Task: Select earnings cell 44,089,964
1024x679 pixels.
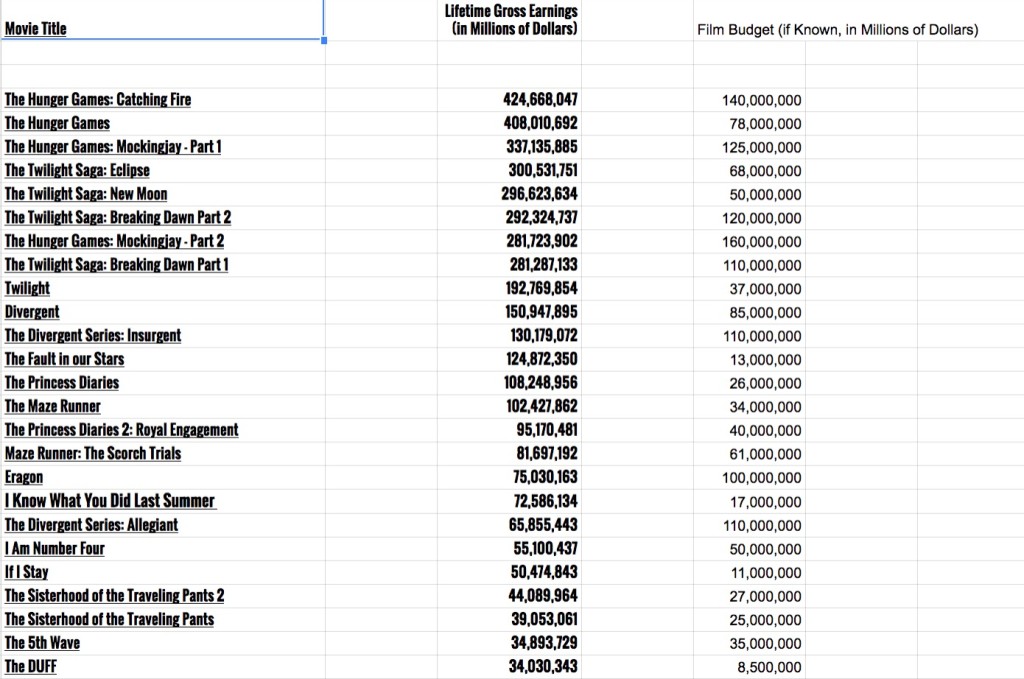Action: pos(509,595)
